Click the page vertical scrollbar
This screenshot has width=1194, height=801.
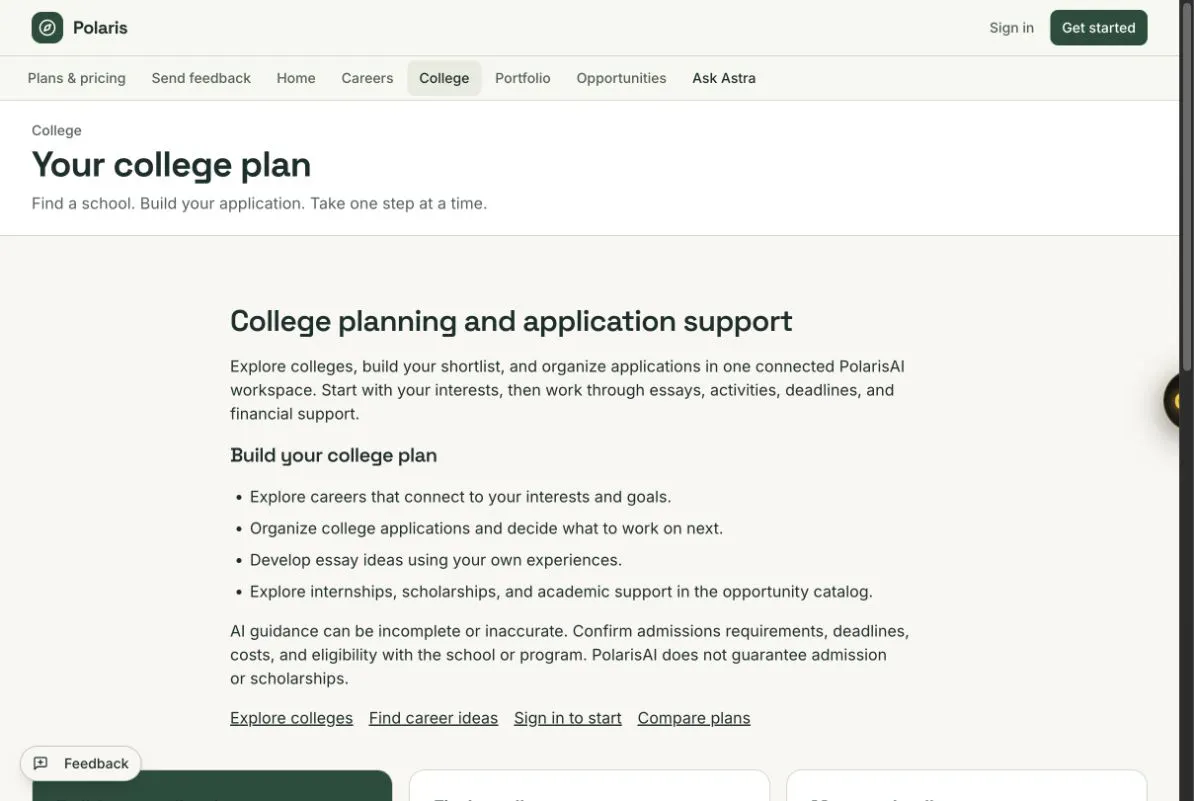tap(1186, 400)
